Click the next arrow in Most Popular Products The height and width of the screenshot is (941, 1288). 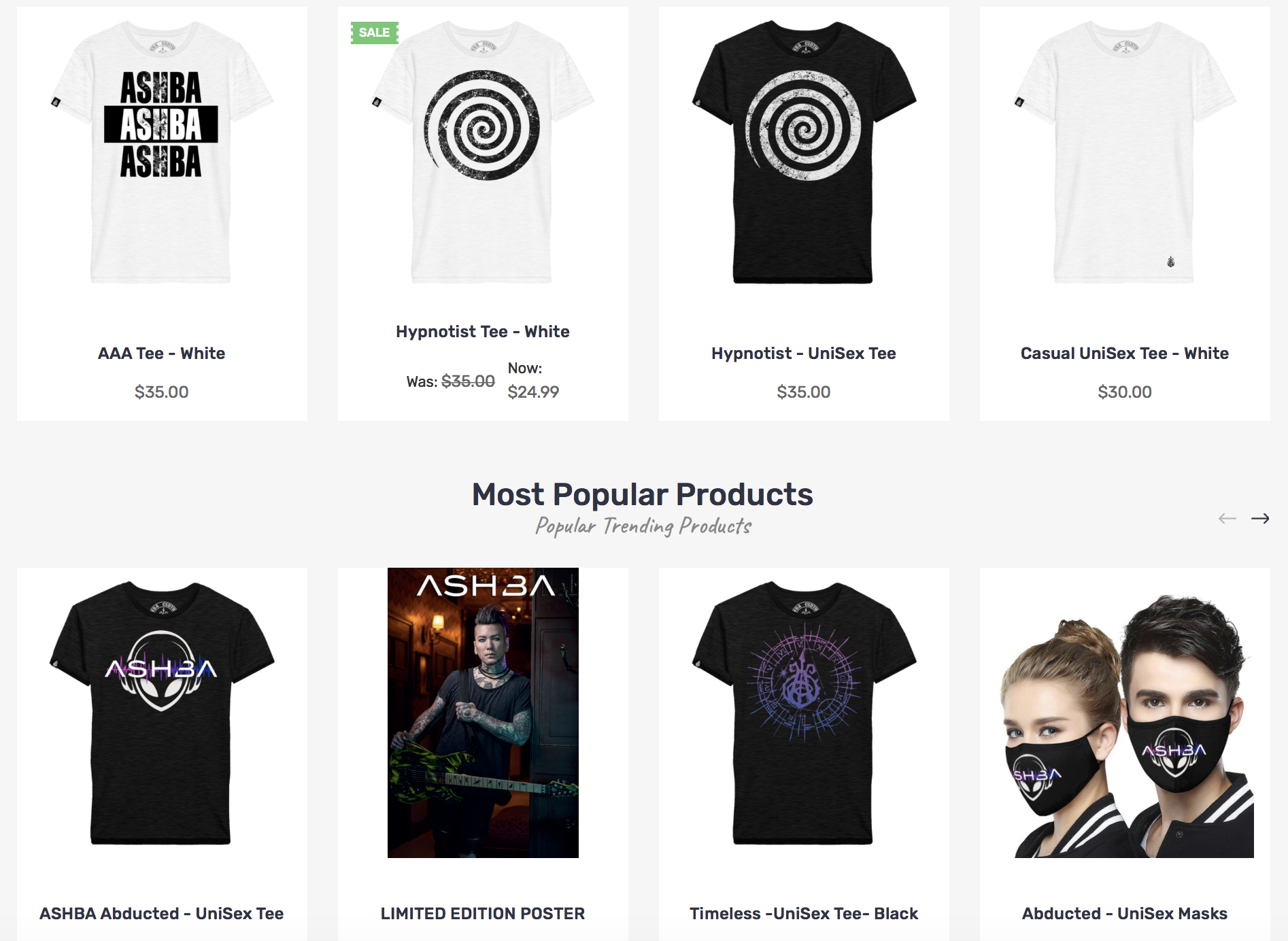point(1260,519)
